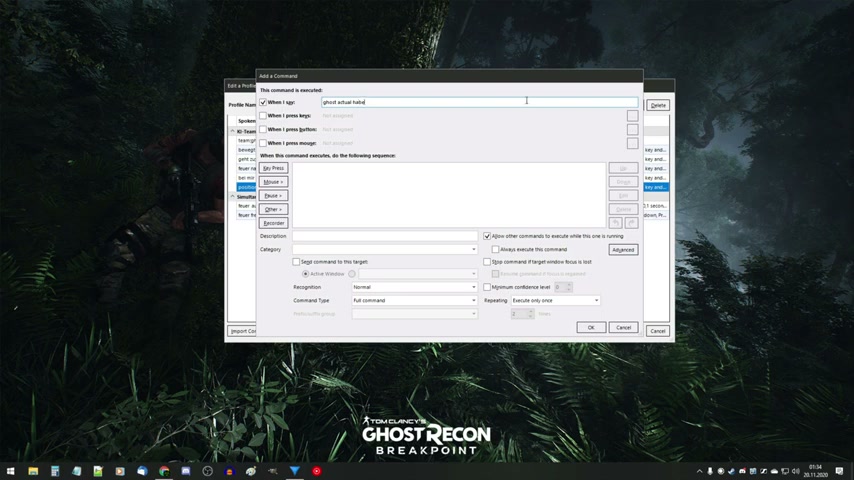Screen dimensions: 854x480
Task: Check 'Stop command if target window focus is lost'
Action: pos(487,262)
